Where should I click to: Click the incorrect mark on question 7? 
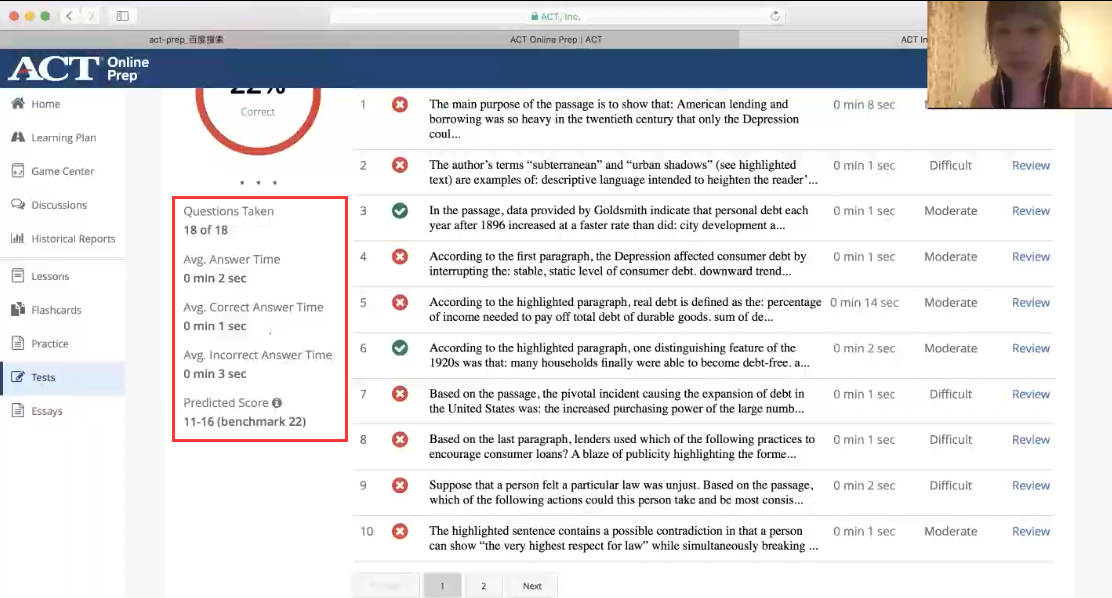click(x=400, y=394)
